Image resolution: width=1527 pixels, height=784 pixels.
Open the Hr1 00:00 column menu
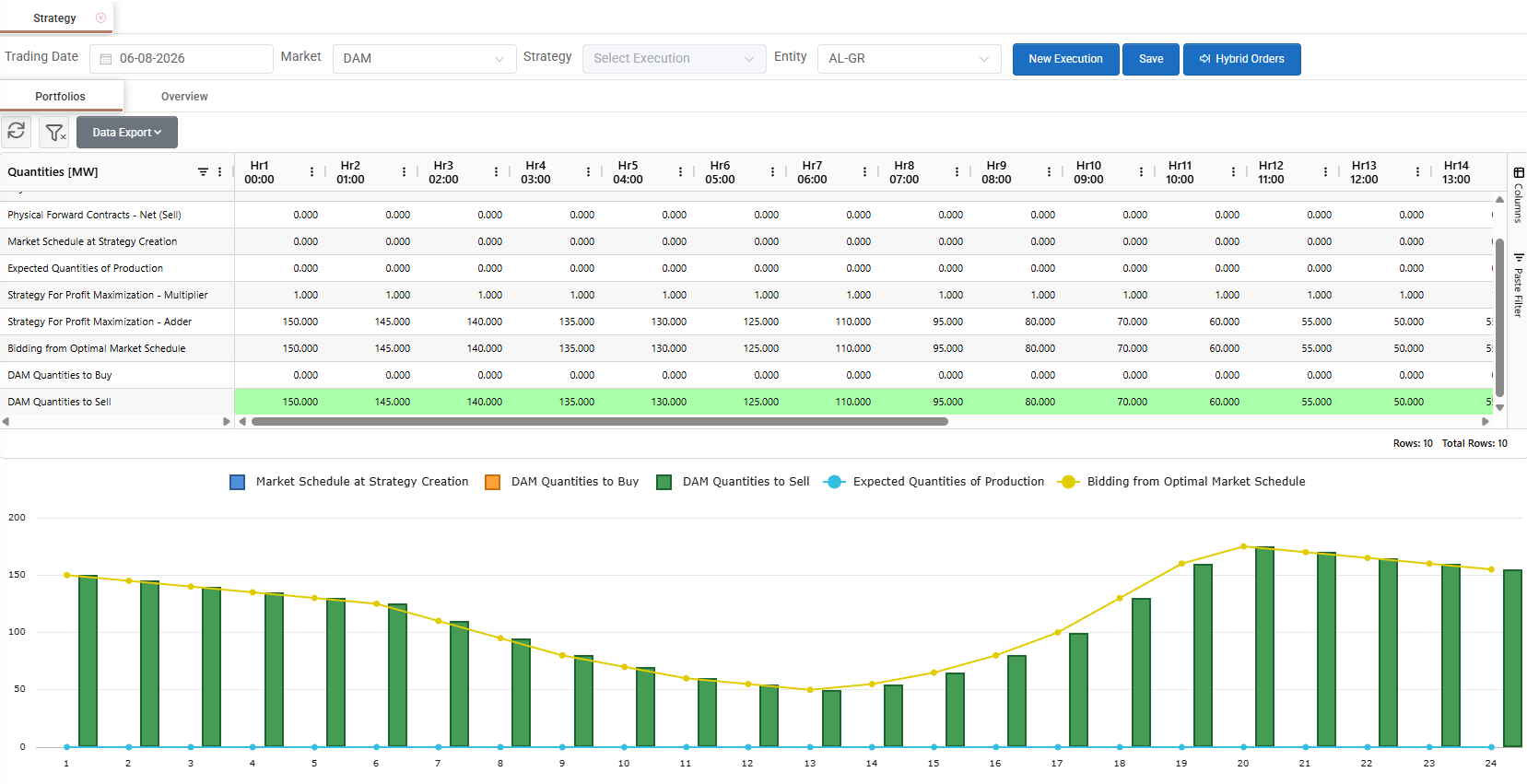click(311, 172)
